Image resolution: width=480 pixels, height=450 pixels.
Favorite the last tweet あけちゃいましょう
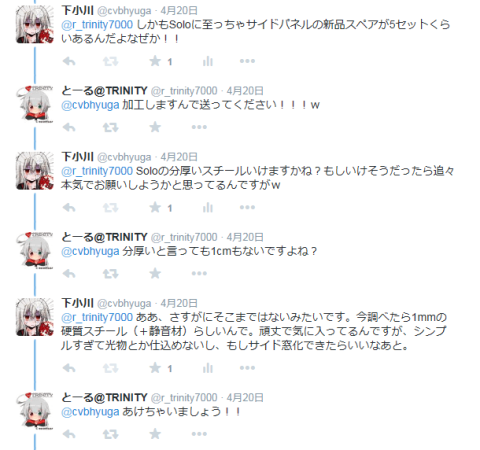click(155, 434)
